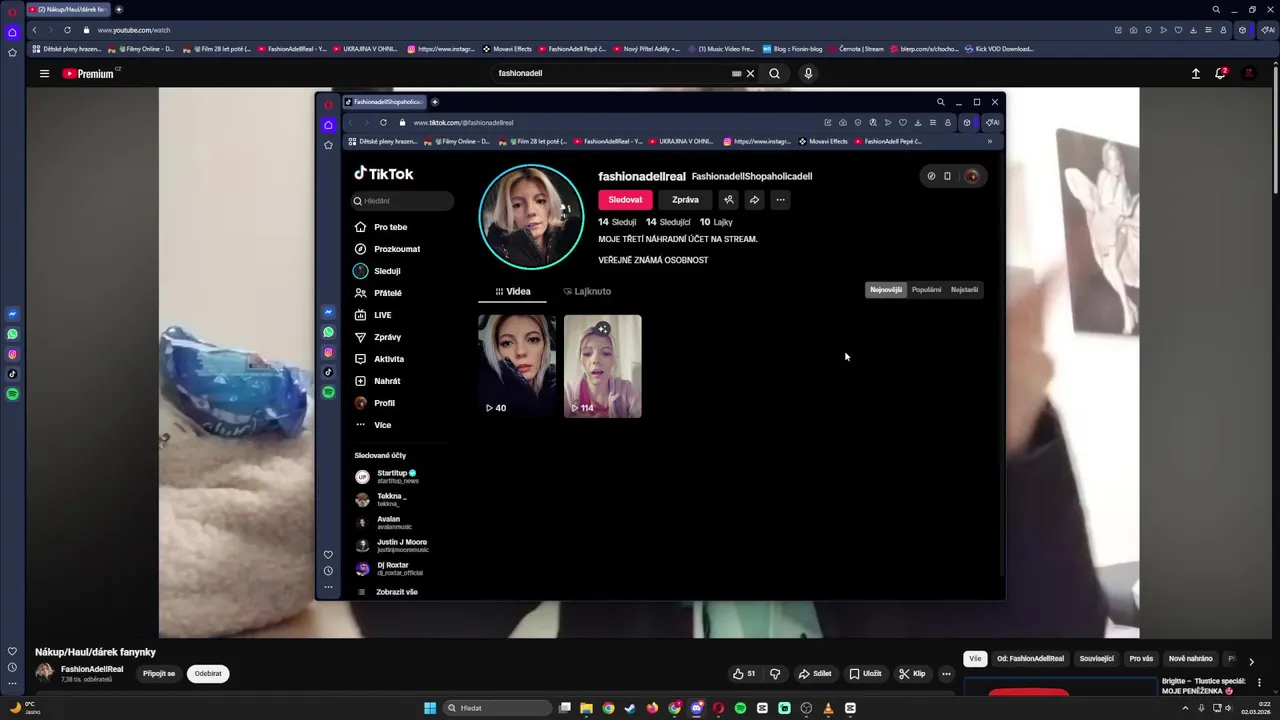Click the pink Sledovat follow button

coord(625,200)
